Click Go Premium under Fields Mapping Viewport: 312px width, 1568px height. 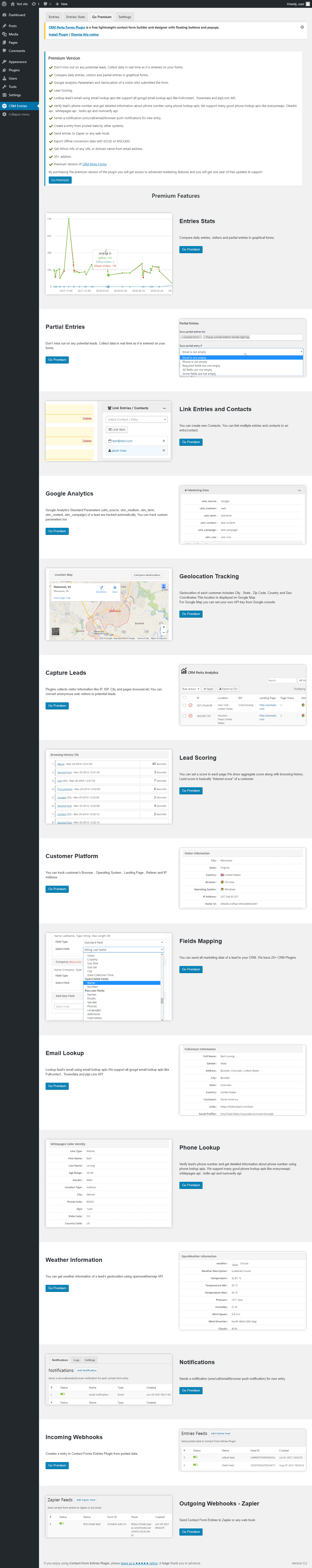coord(191,970)
